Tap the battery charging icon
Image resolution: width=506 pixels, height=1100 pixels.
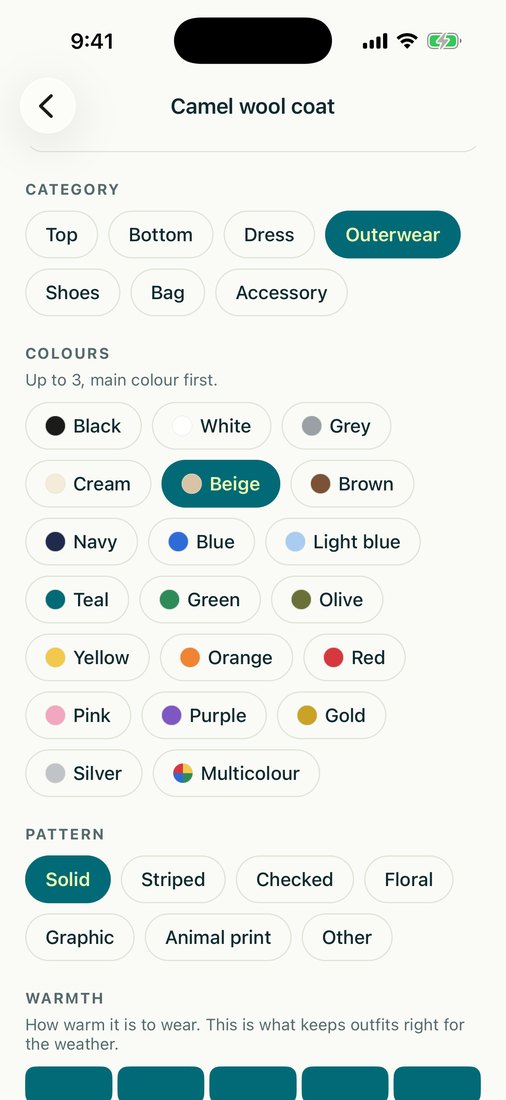tap(443, 41)
